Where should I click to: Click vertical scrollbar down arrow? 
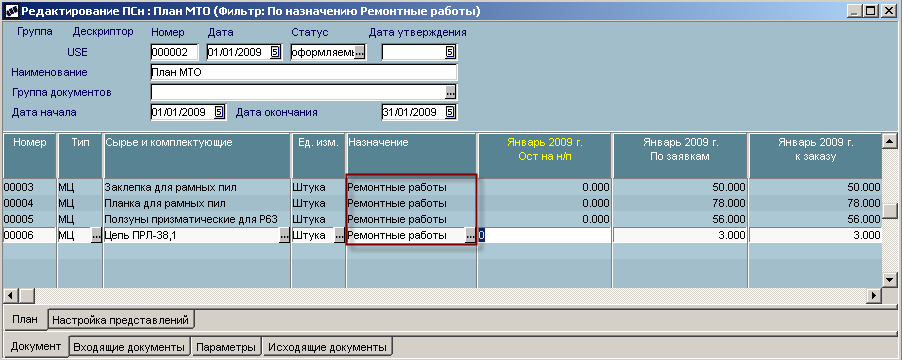point(890,279)
